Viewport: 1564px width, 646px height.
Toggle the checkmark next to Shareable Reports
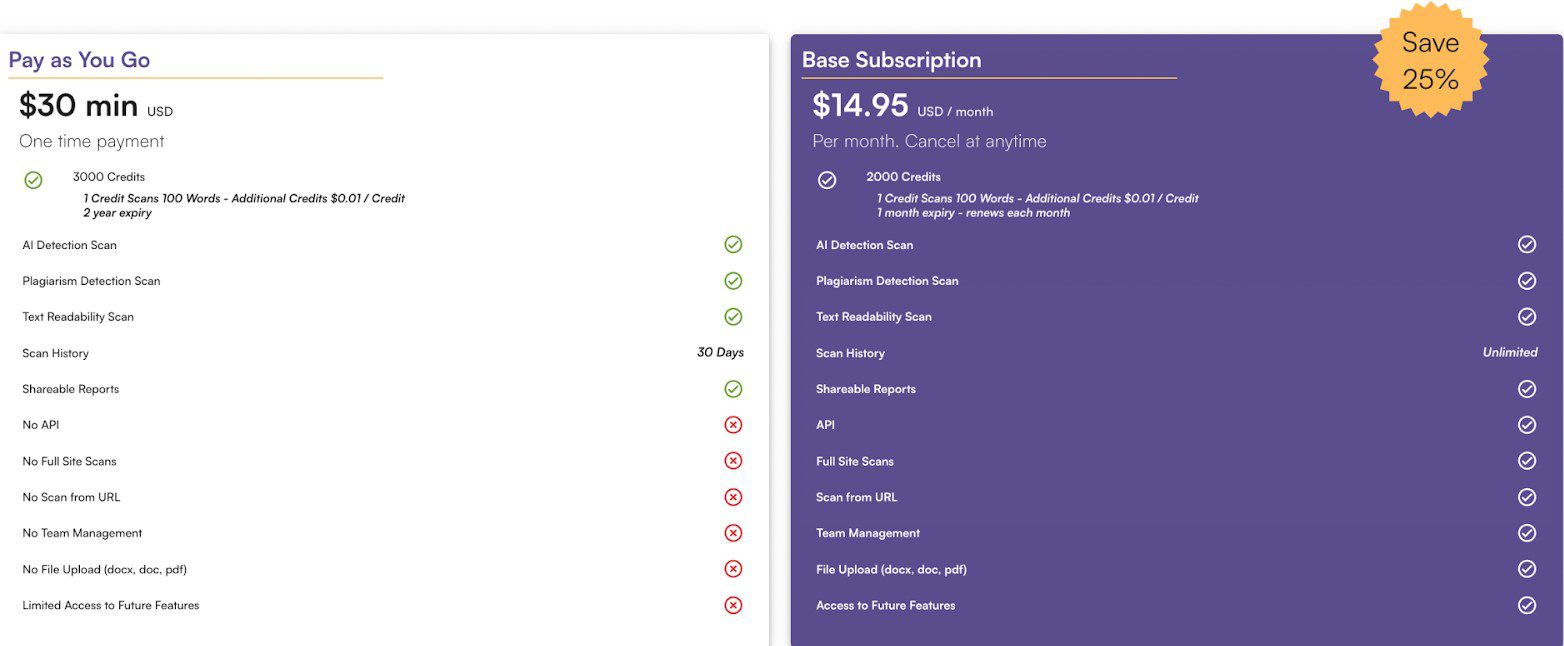[x=733, y=388]
